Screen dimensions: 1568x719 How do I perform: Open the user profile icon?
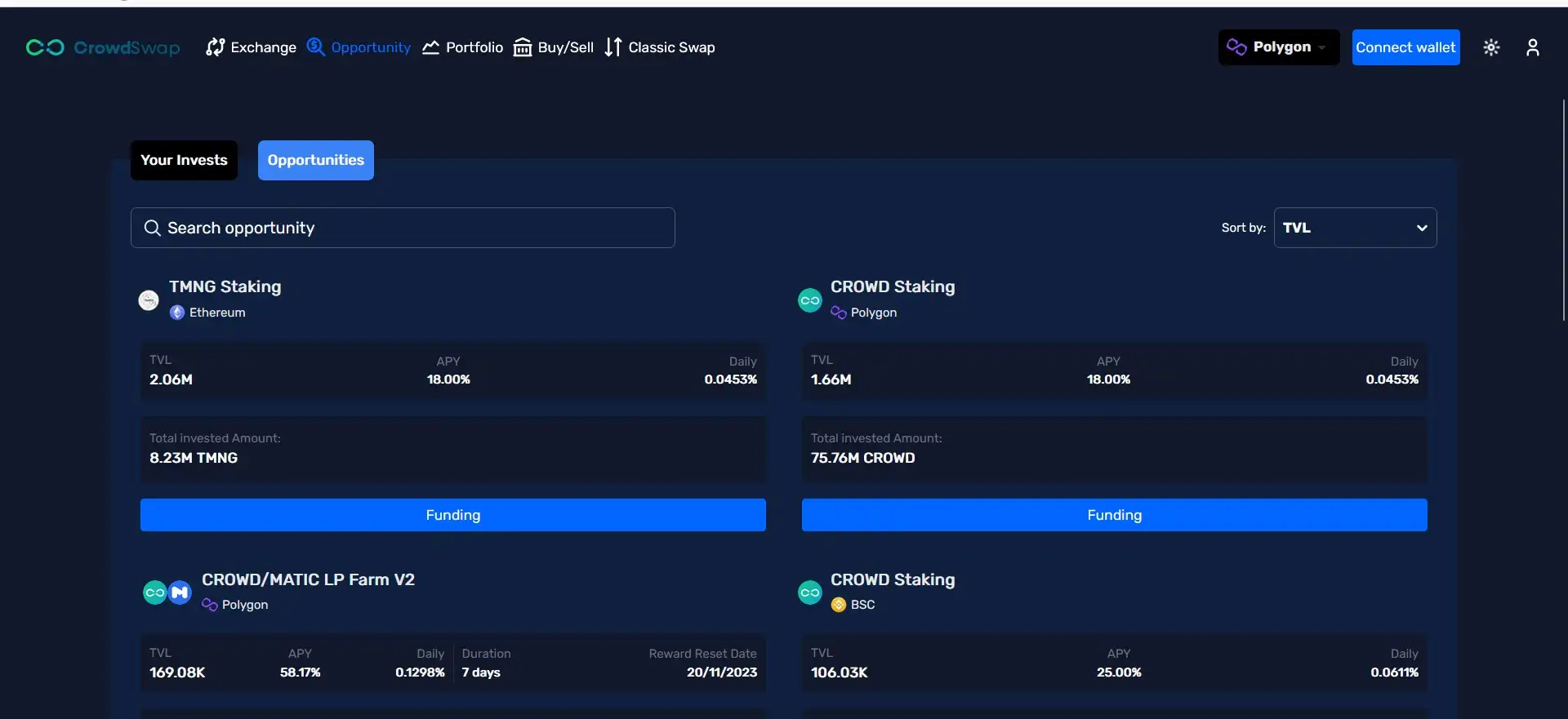(x=1532, y=47)
